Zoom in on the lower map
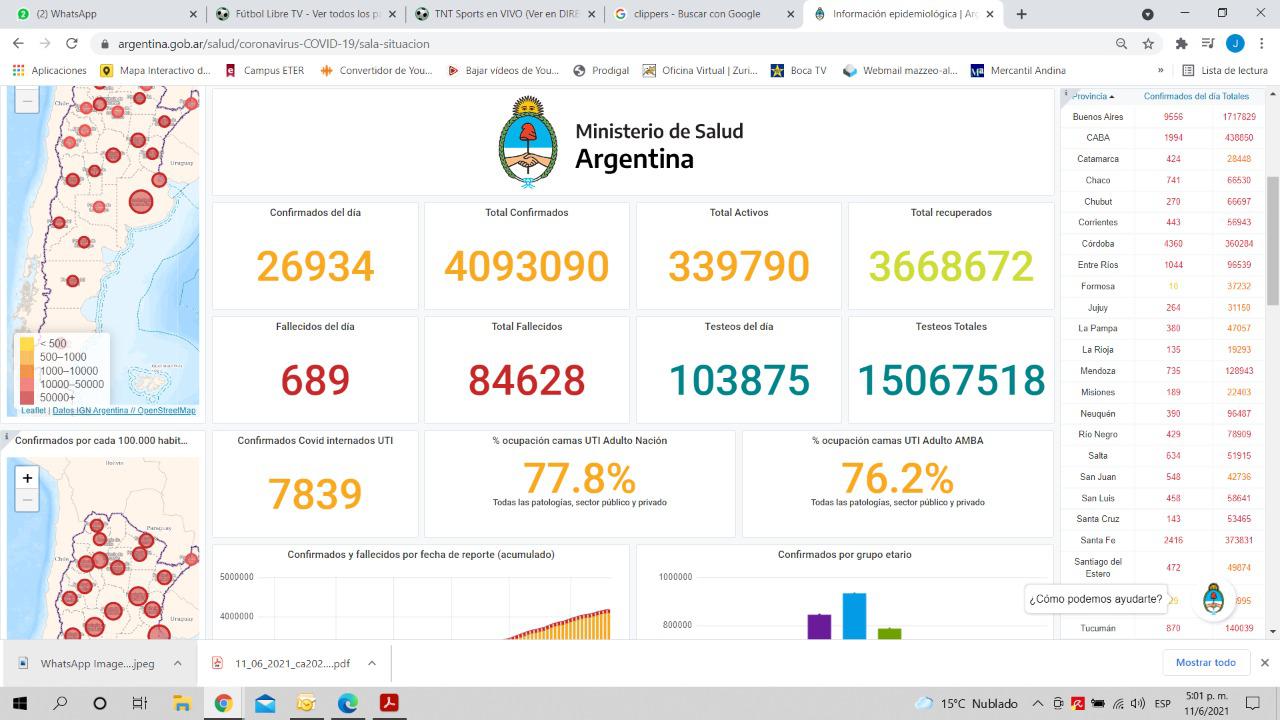Viewport: 1280px width, 720px height. (27, 478)
